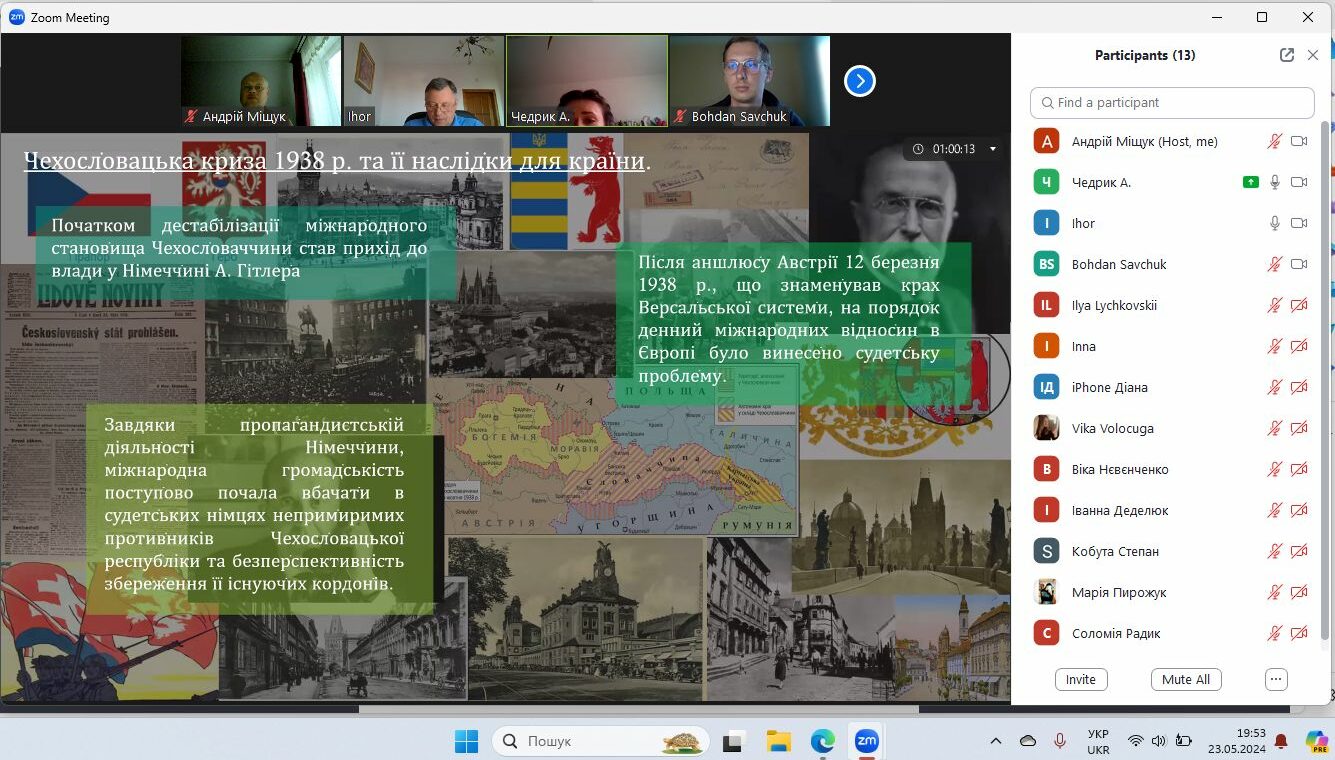Open File Explorer from the taskbar
1335x760 pixels.
click(x=778, y=741)
